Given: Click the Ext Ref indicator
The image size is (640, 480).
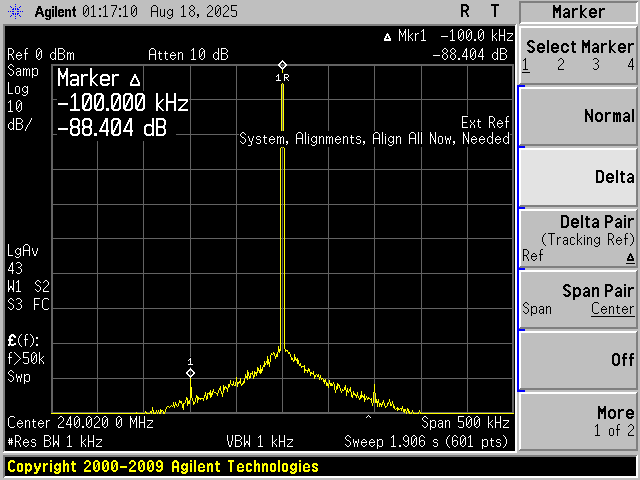Looking at the screenshot, I should coord(485,122).
